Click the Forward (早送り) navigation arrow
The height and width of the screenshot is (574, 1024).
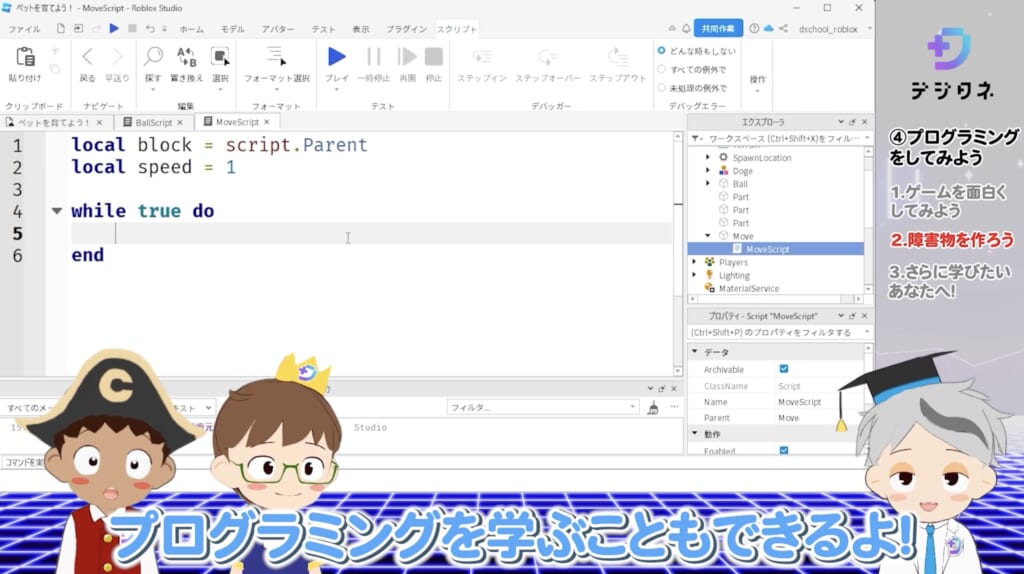[x=117, y=57]
